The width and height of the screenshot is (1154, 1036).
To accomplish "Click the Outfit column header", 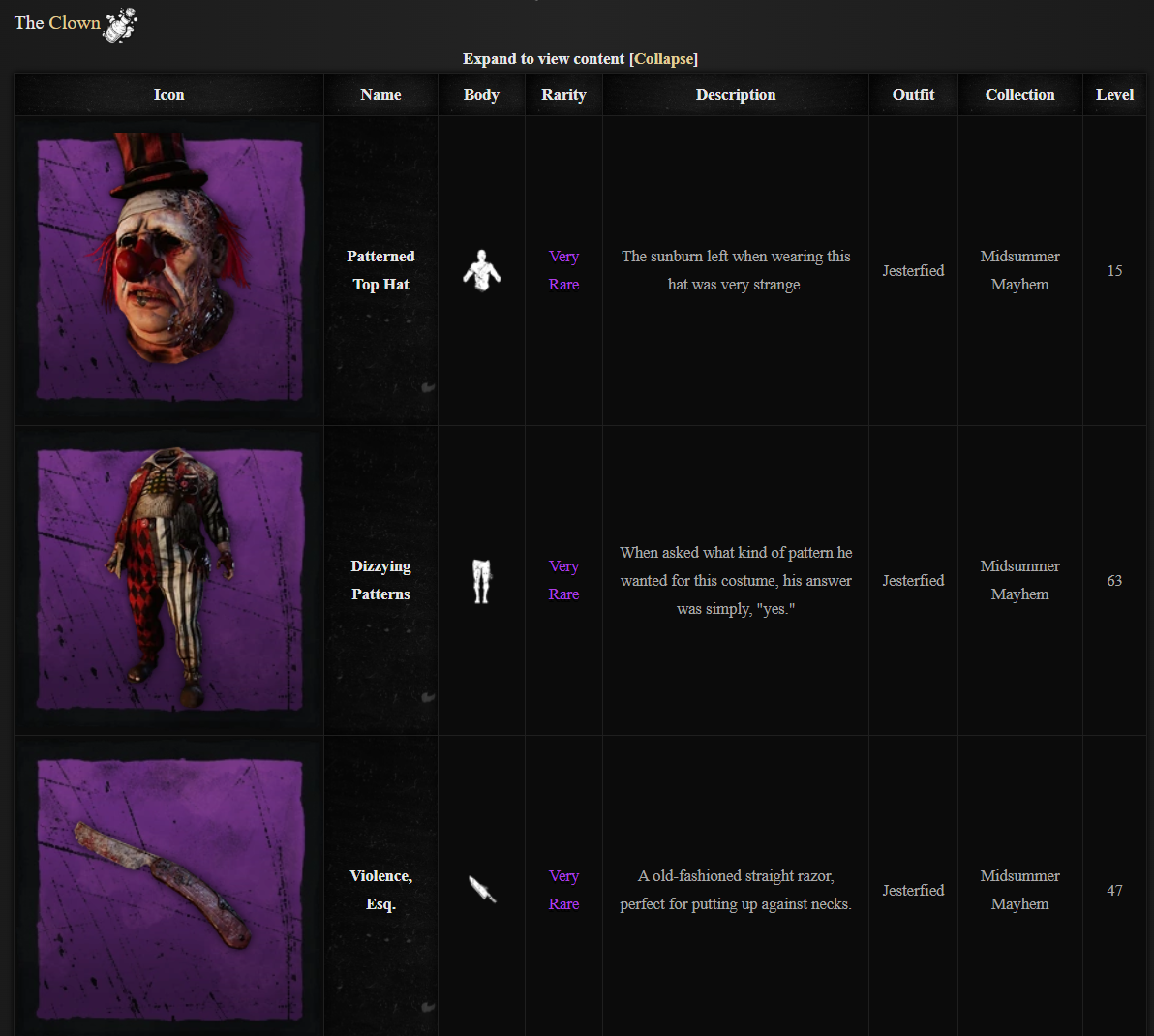I will 913,95.
